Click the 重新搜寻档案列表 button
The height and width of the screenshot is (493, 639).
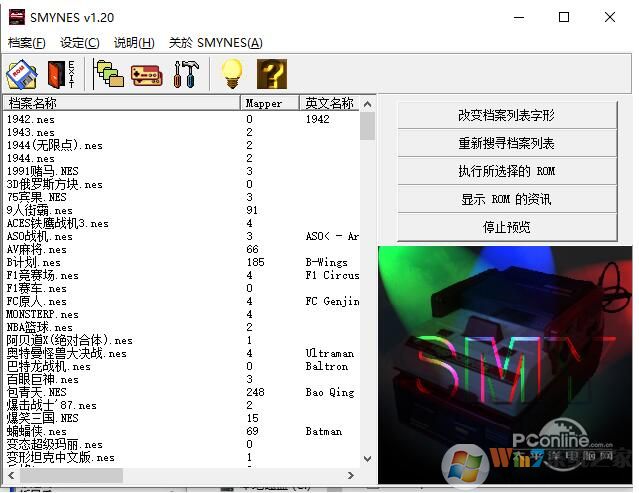(506, 143)
